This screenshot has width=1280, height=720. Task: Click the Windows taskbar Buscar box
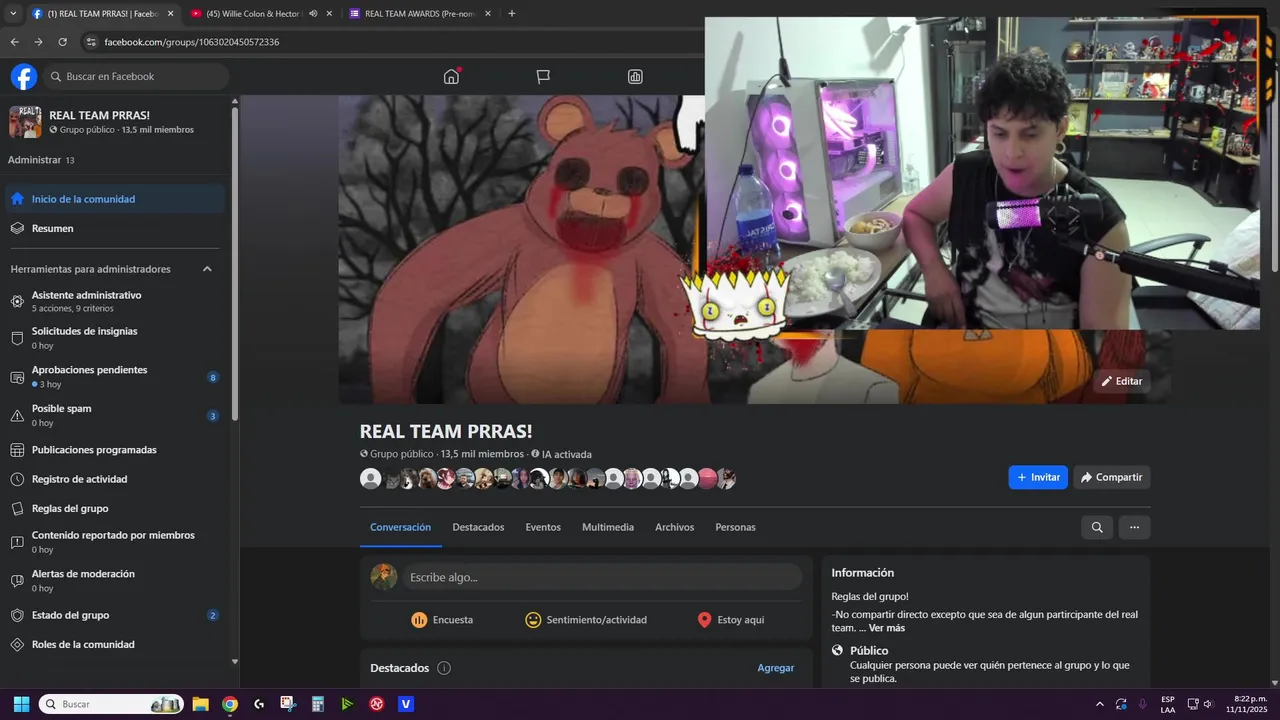111,704
